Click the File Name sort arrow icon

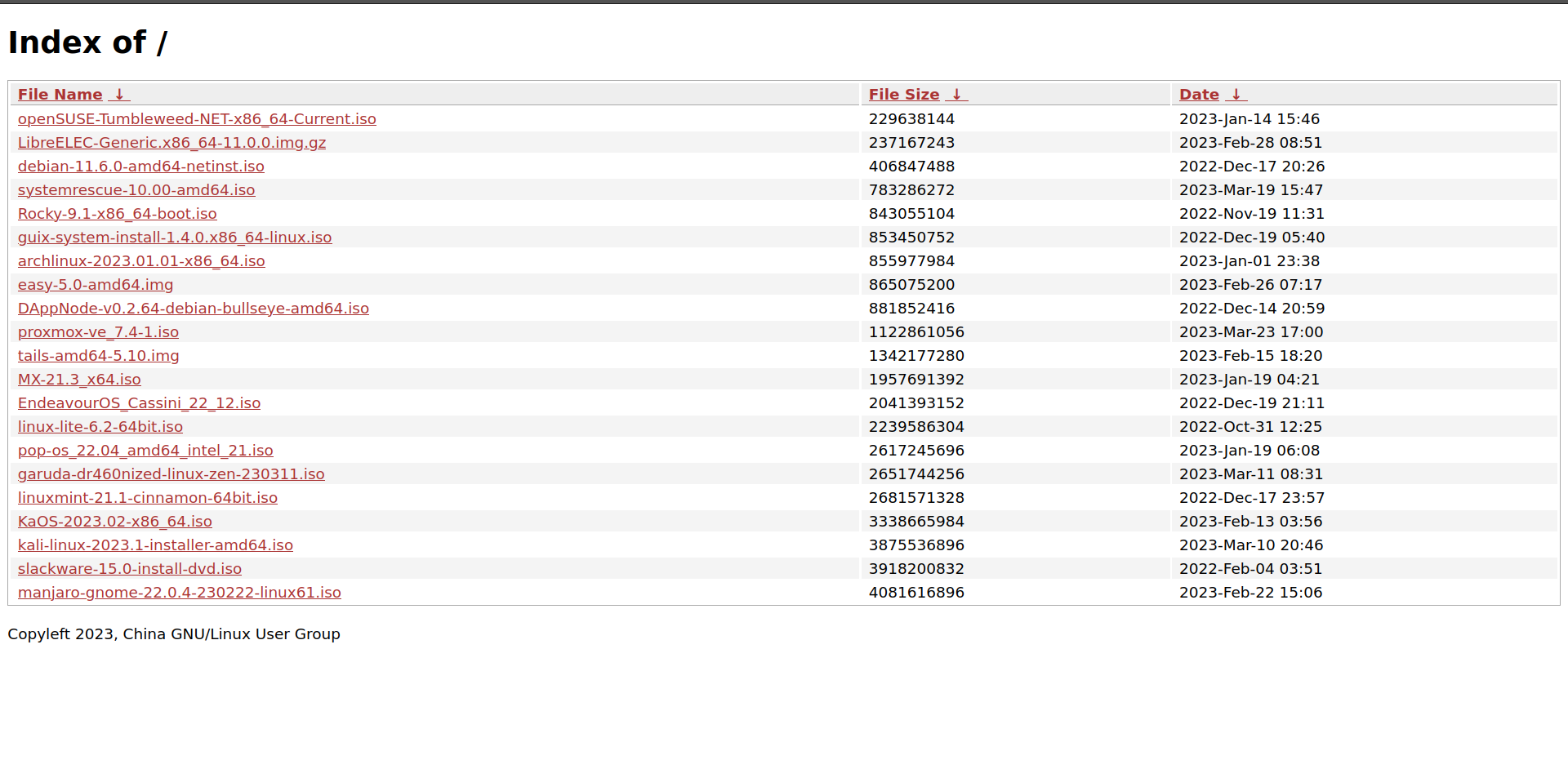119,95
